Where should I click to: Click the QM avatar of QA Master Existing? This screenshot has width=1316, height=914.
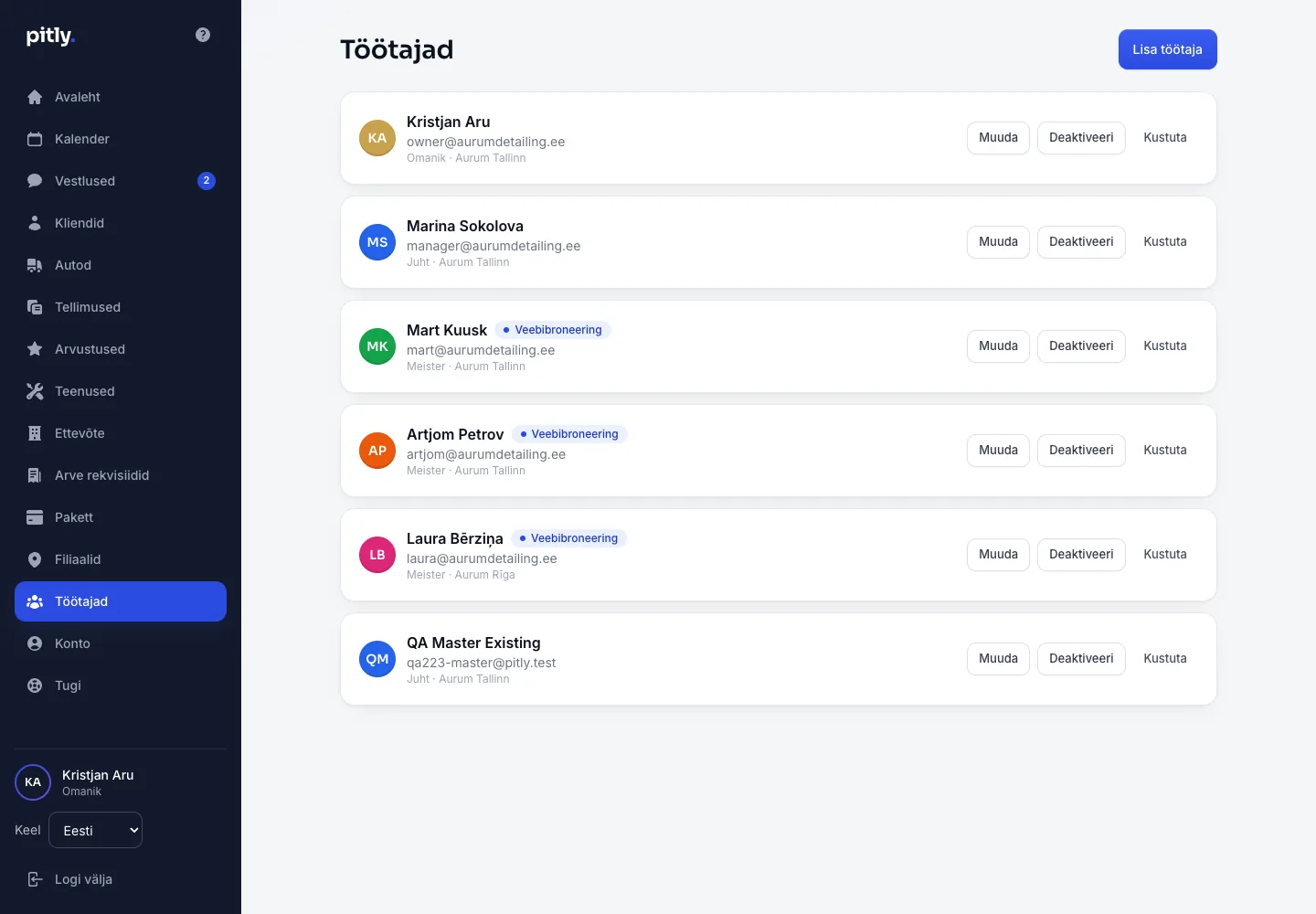tap(377, 659)
